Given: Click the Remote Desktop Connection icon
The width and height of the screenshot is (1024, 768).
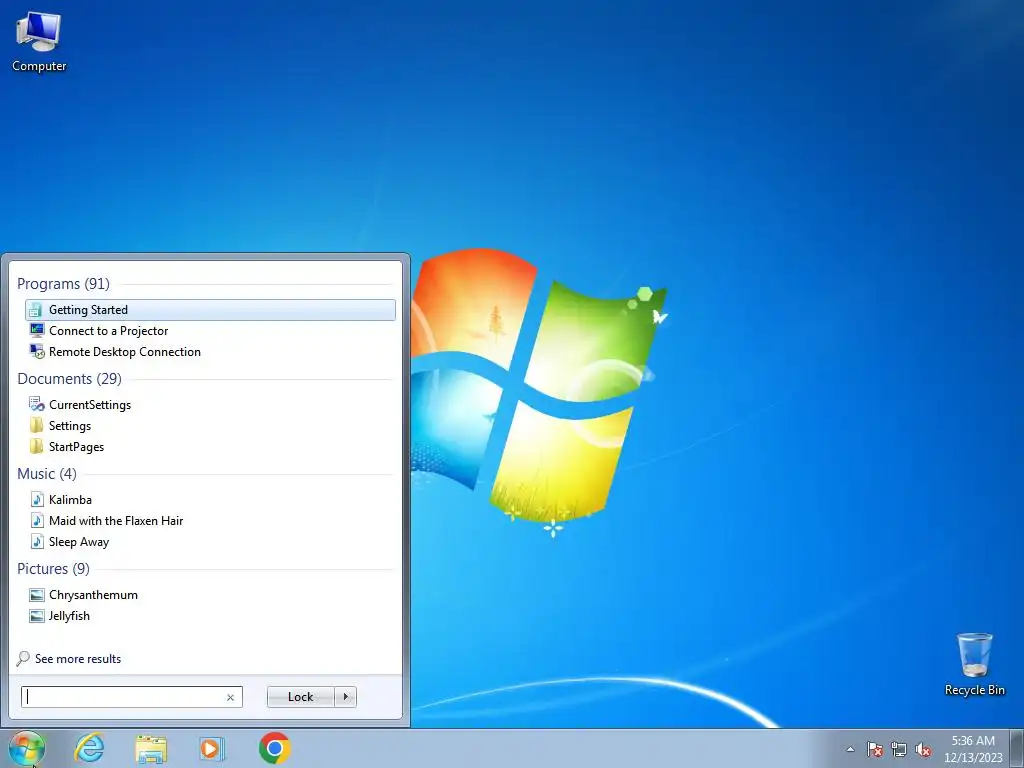Looking at the screenshot, I should coord(37,351).
